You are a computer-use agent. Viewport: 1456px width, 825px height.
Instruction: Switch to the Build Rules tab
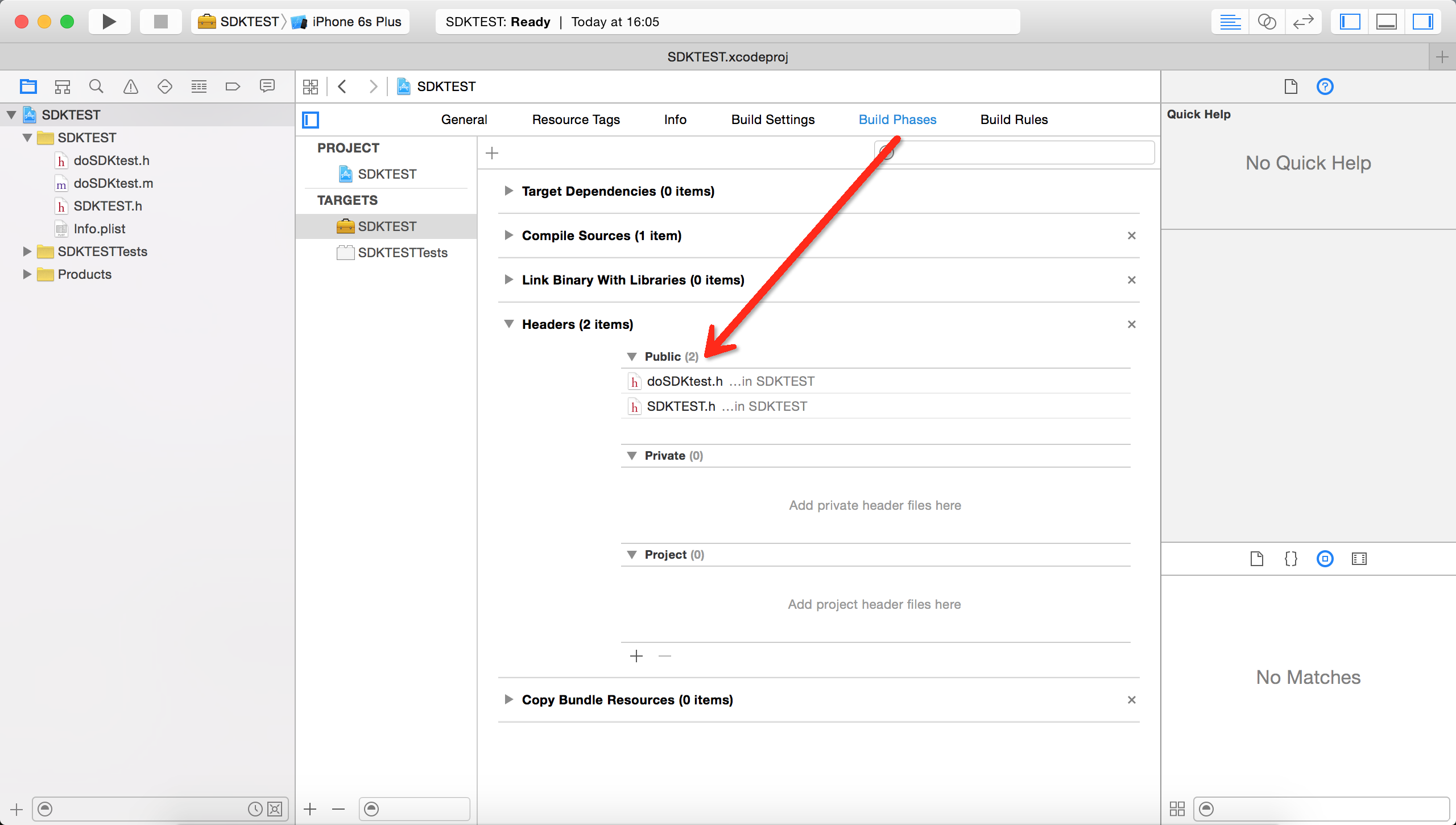pos(1014,119)
